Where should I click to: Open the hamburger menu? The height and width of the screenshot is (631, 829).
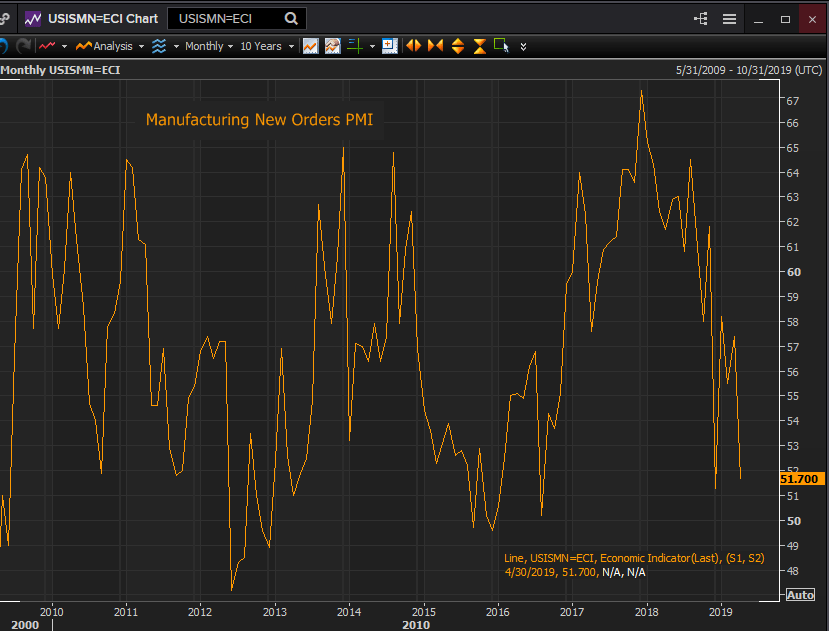(x=730, y=19)
